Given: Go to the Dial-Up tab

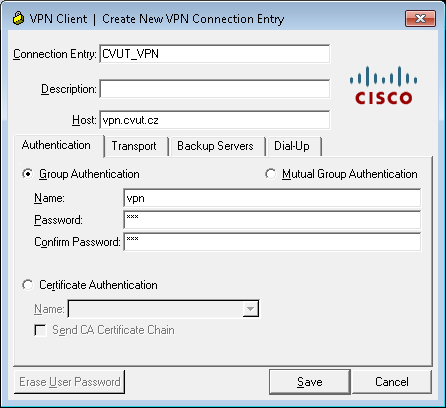Looking at the screenshot, I should pyautogui.click(x=292, y=146).
